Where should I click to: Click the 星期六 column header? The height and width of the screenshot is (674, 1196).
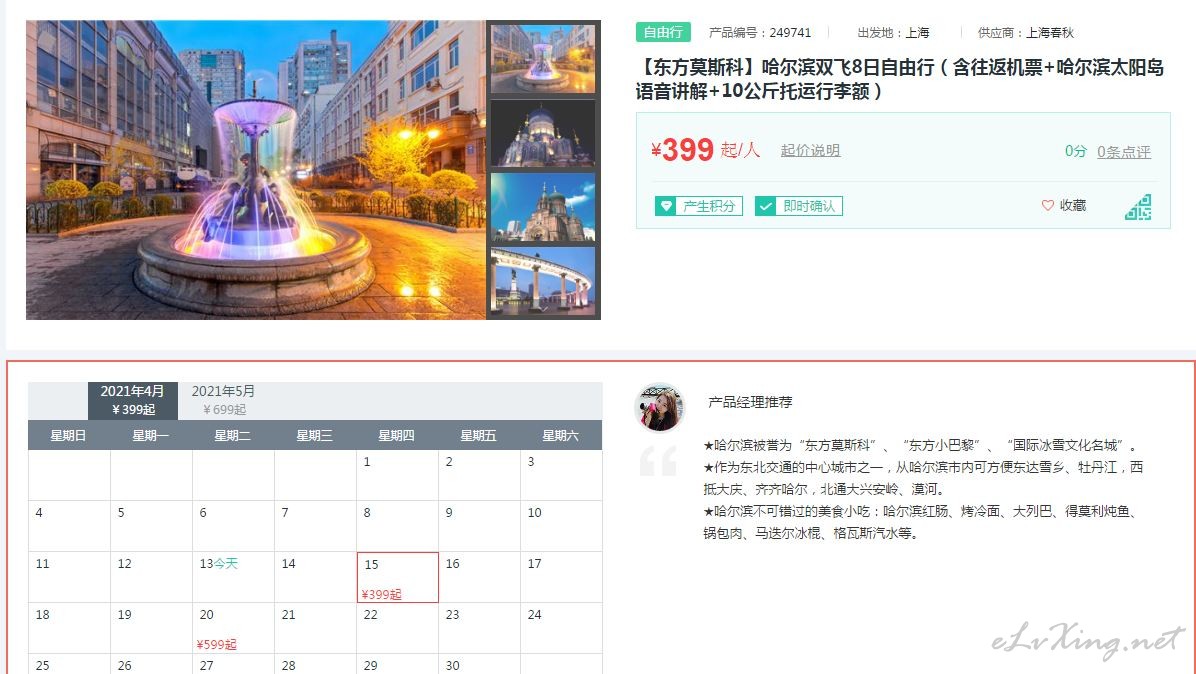pos(561,435)
